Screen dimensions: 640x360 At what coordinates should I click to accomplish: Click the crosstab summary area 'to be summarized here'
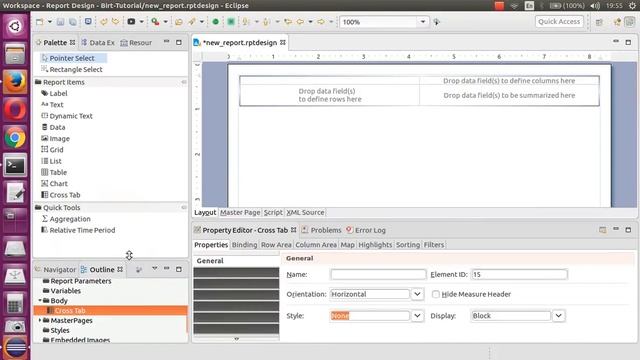(509, 96)
